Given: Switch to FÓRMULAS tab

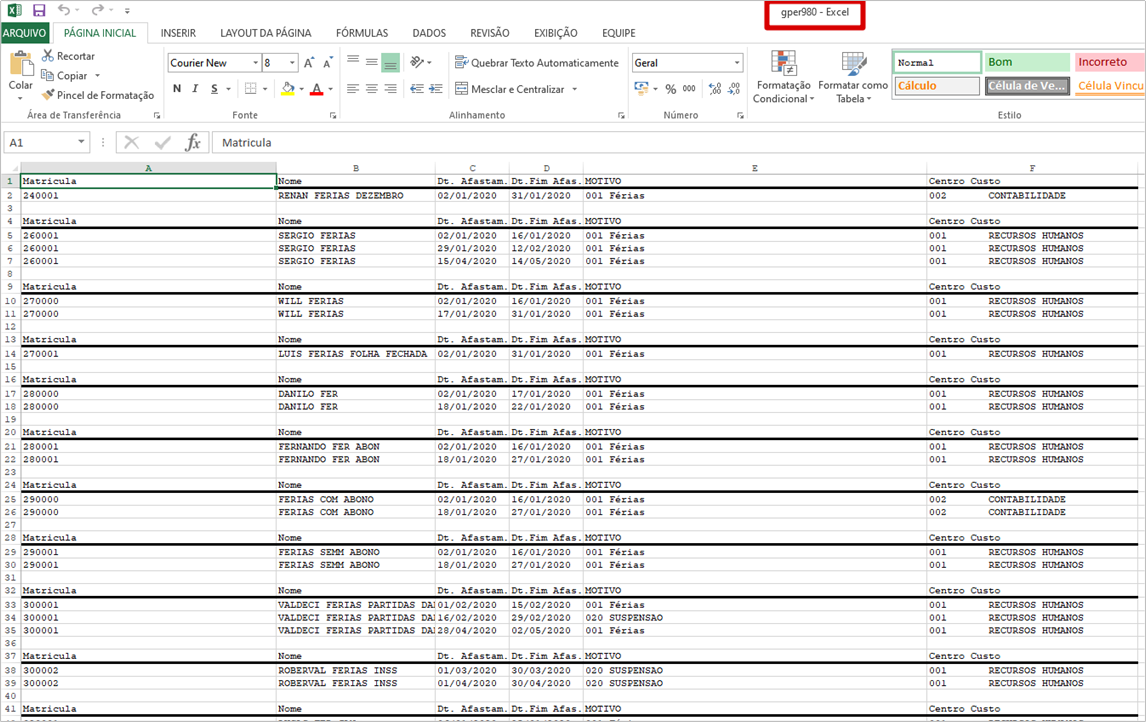Looking at the screenshot, I should [362, 33].
